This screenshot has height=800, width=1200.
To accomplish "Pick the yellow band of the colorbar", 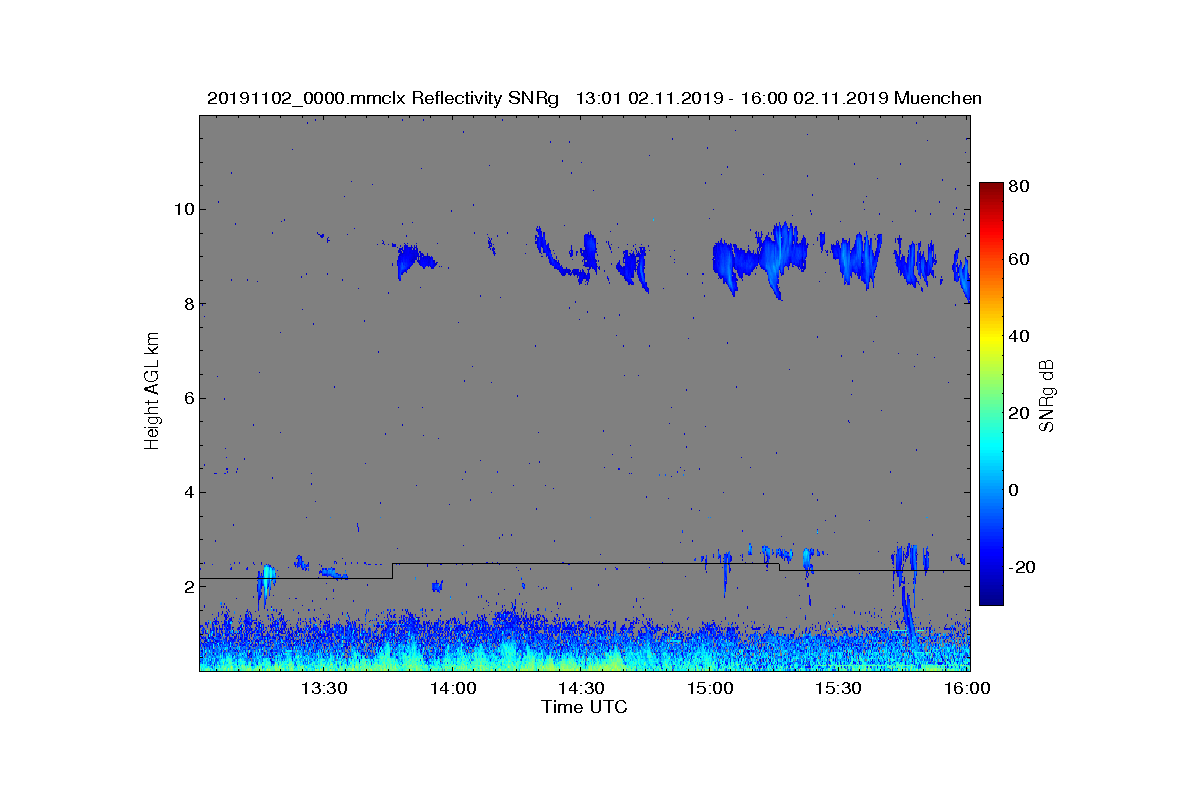I will [x=991, y=340].
